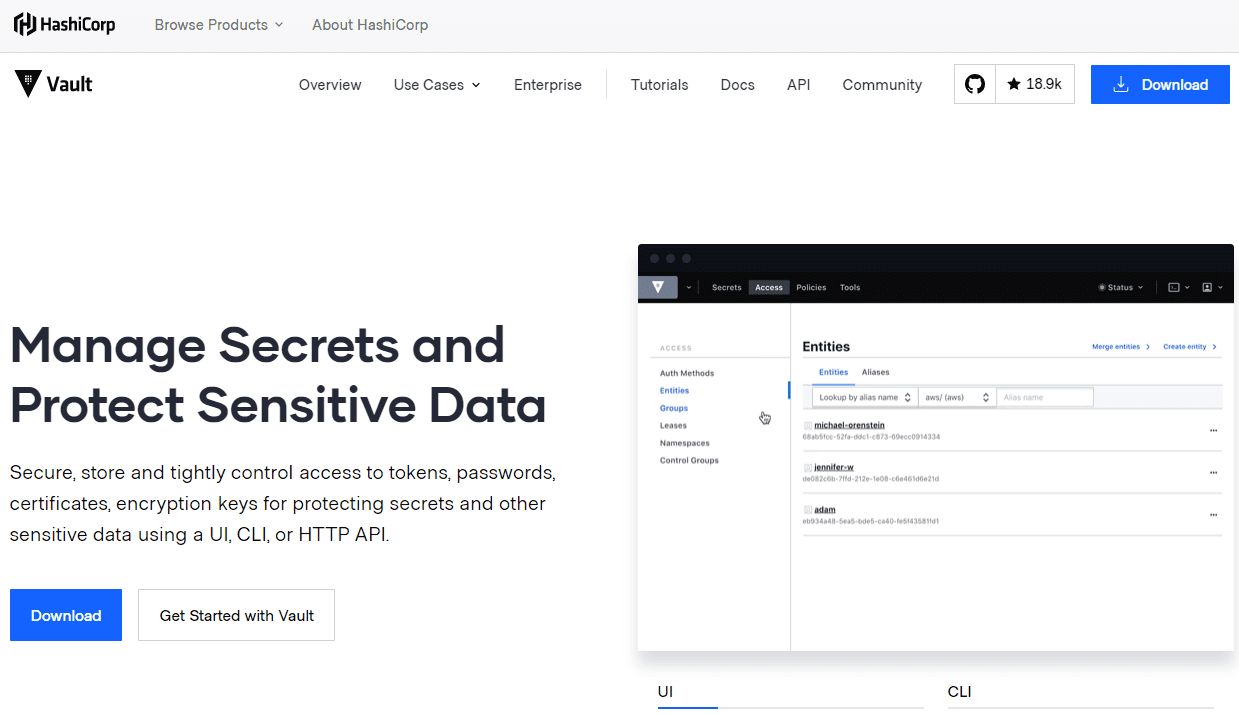Open the Lookup by alias name dropdown
The width and height of the screenshot is (1239, 715).
[865, 398]
